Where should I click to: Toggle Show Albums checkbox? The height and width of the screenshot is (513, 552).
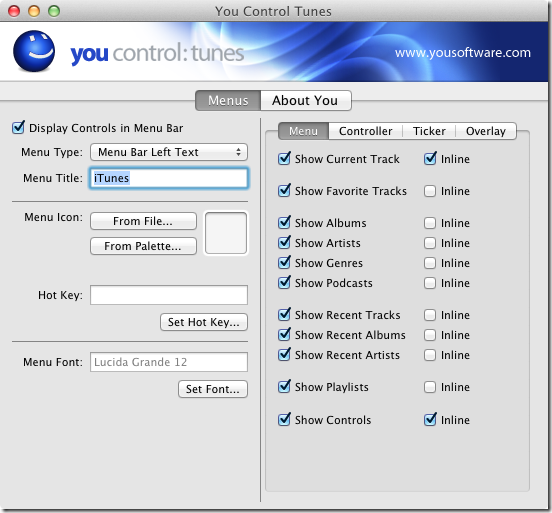click(x=284, y=223)
